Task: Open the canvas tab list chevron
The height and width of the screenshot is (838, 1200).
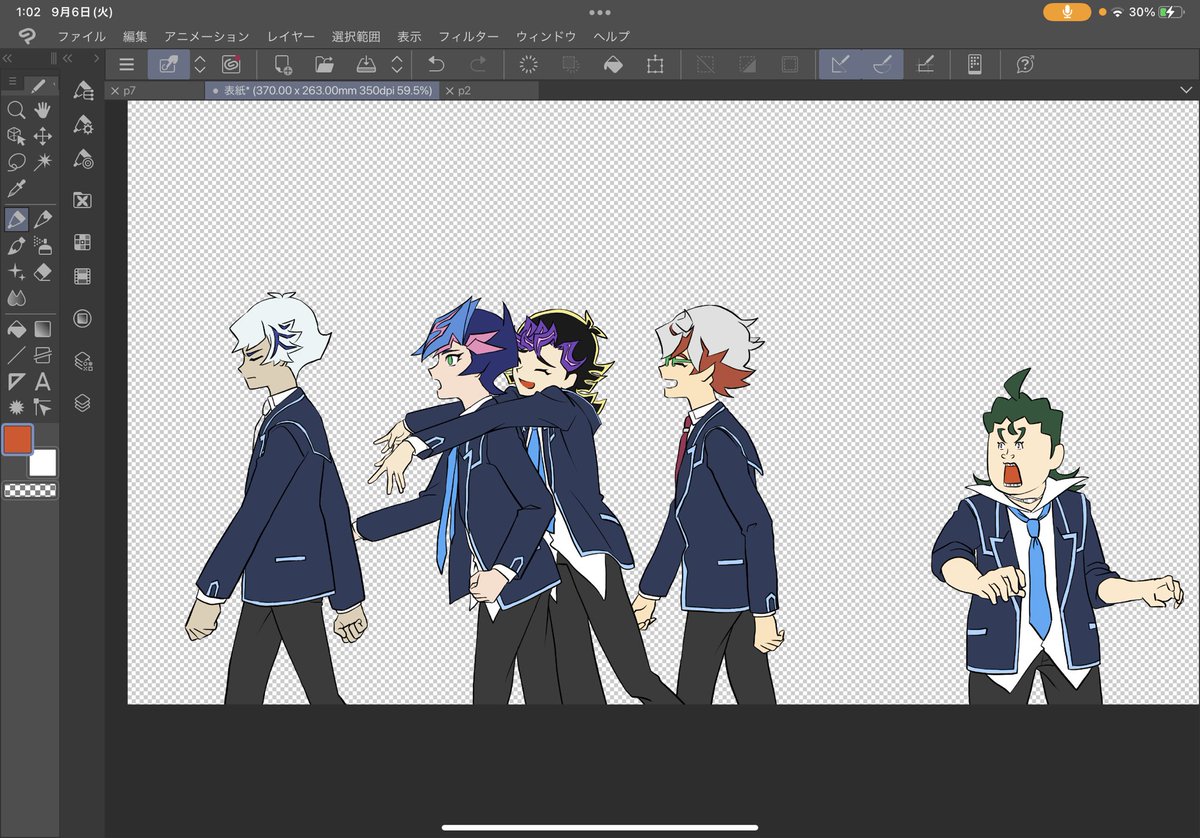Action: [x=1185, y=90]
